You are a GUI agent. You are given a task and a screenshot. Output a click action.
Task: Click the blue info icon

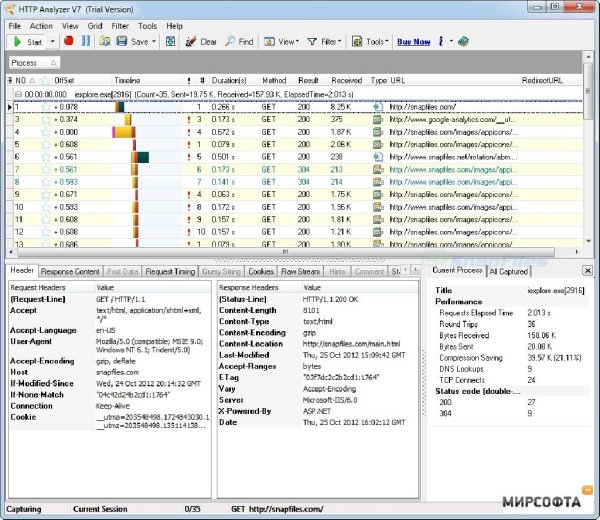tap(441, 41)
